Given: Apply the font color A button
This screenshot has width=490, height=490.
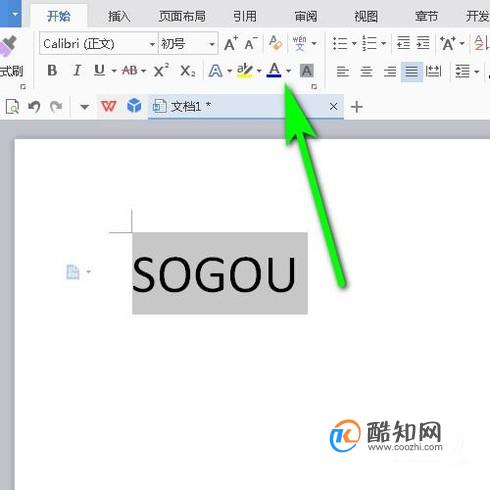Looking at the screenshot, I should (274, 70).
